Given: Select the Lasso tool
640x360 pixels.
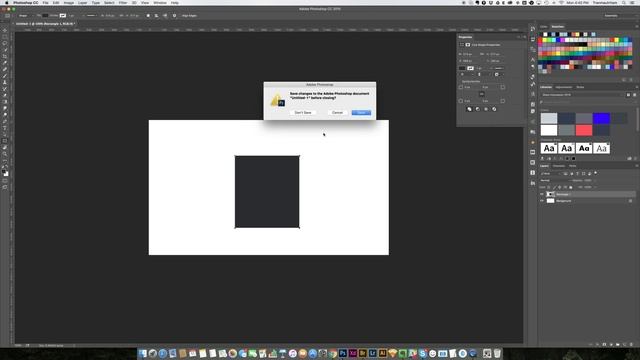Looking at the screenshot, I should pos(5,43).
